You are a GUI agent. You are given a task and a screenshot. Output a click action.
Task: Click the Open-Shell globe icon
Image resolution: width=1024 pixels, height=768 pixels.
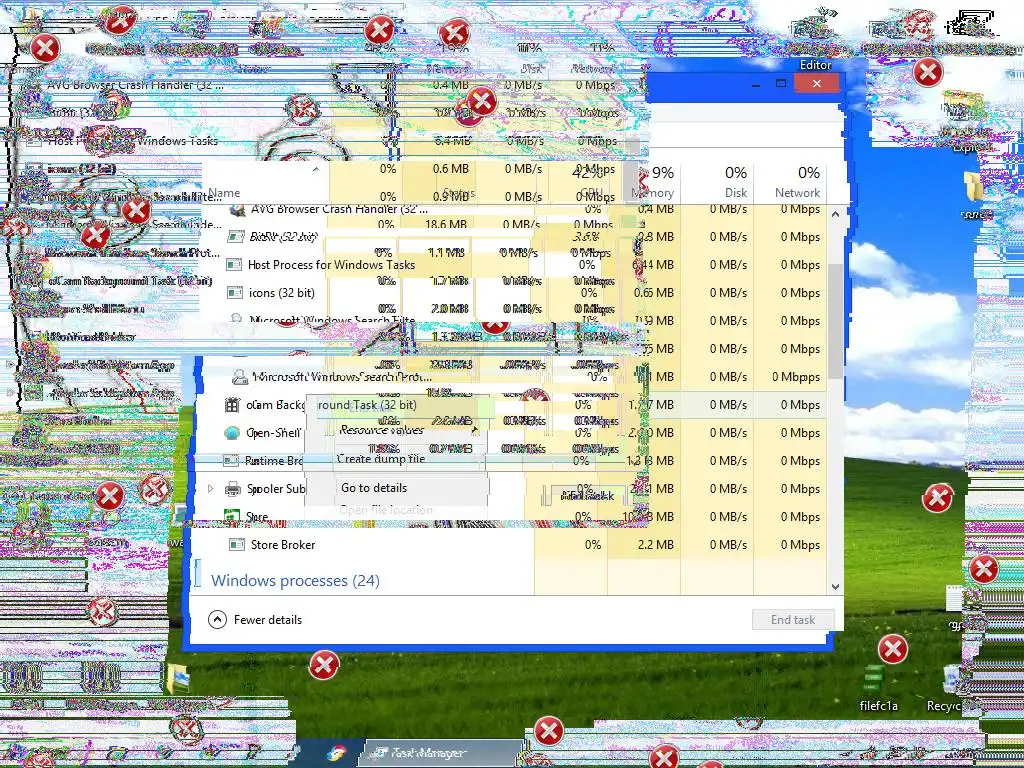232,433
